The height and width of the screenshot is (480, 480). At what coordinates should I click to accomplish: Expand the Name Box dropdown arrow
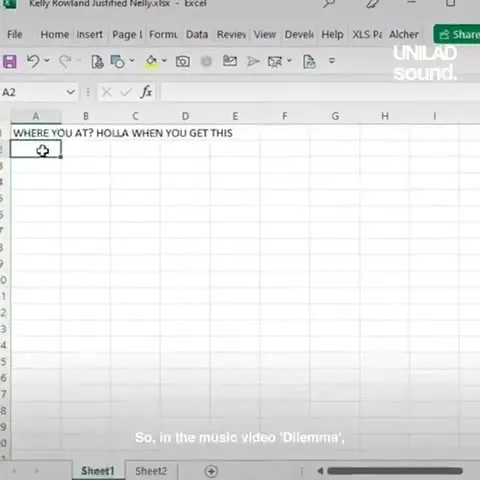point(70,92)
